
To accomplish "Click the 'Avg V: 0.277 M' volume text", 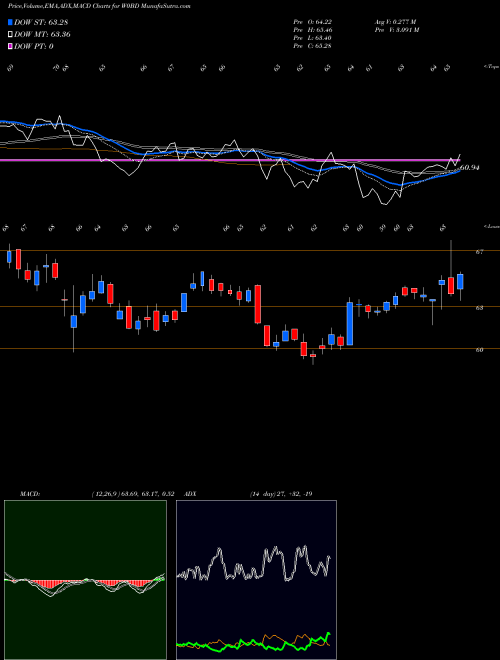I will click(x=395, y=22).
